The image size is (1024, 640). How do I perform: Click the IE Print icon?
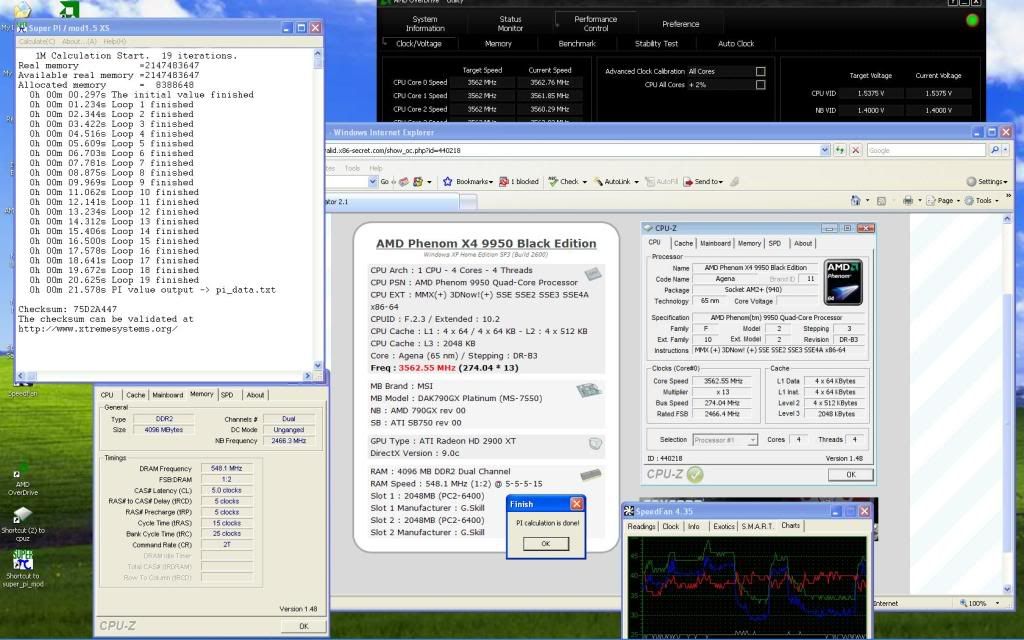pyautogui.click(x=908, y=200)
